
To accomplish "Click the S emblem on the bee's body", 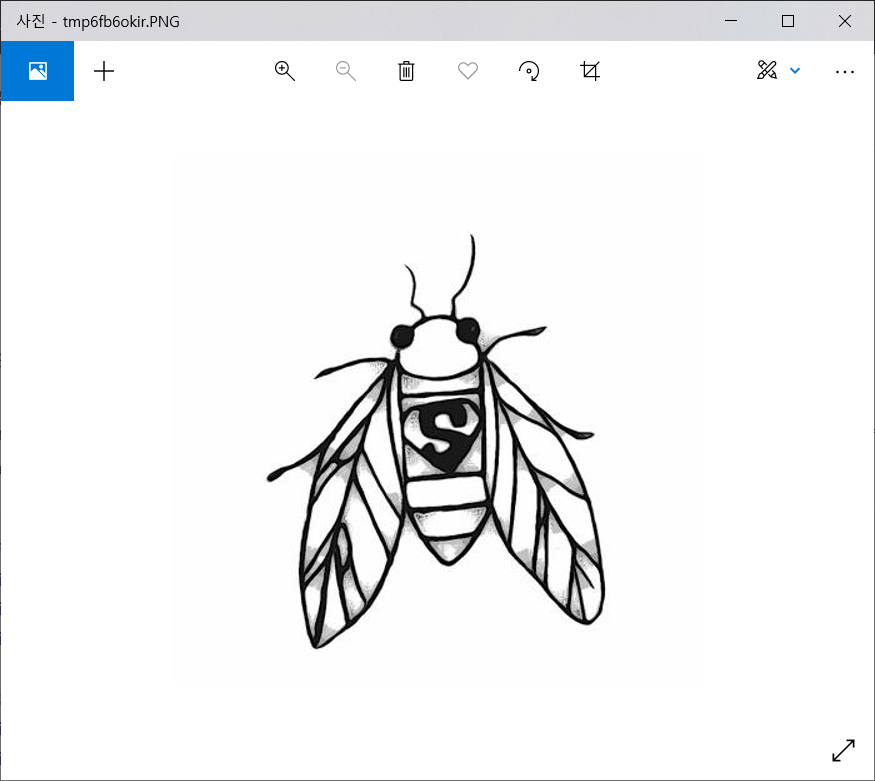I will (442, 435).
